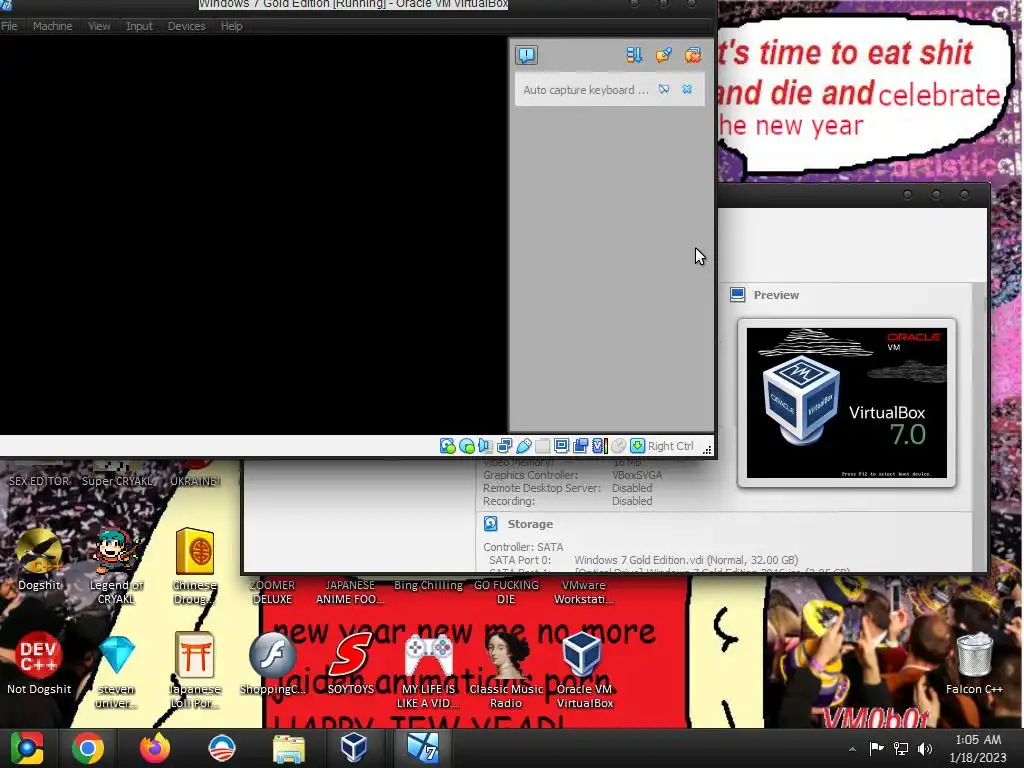Image resolution: width=1024 pixels, height=768 pixels.
Task: Click the Remote Desktop Server Disabled value
Action: (632, 488)
